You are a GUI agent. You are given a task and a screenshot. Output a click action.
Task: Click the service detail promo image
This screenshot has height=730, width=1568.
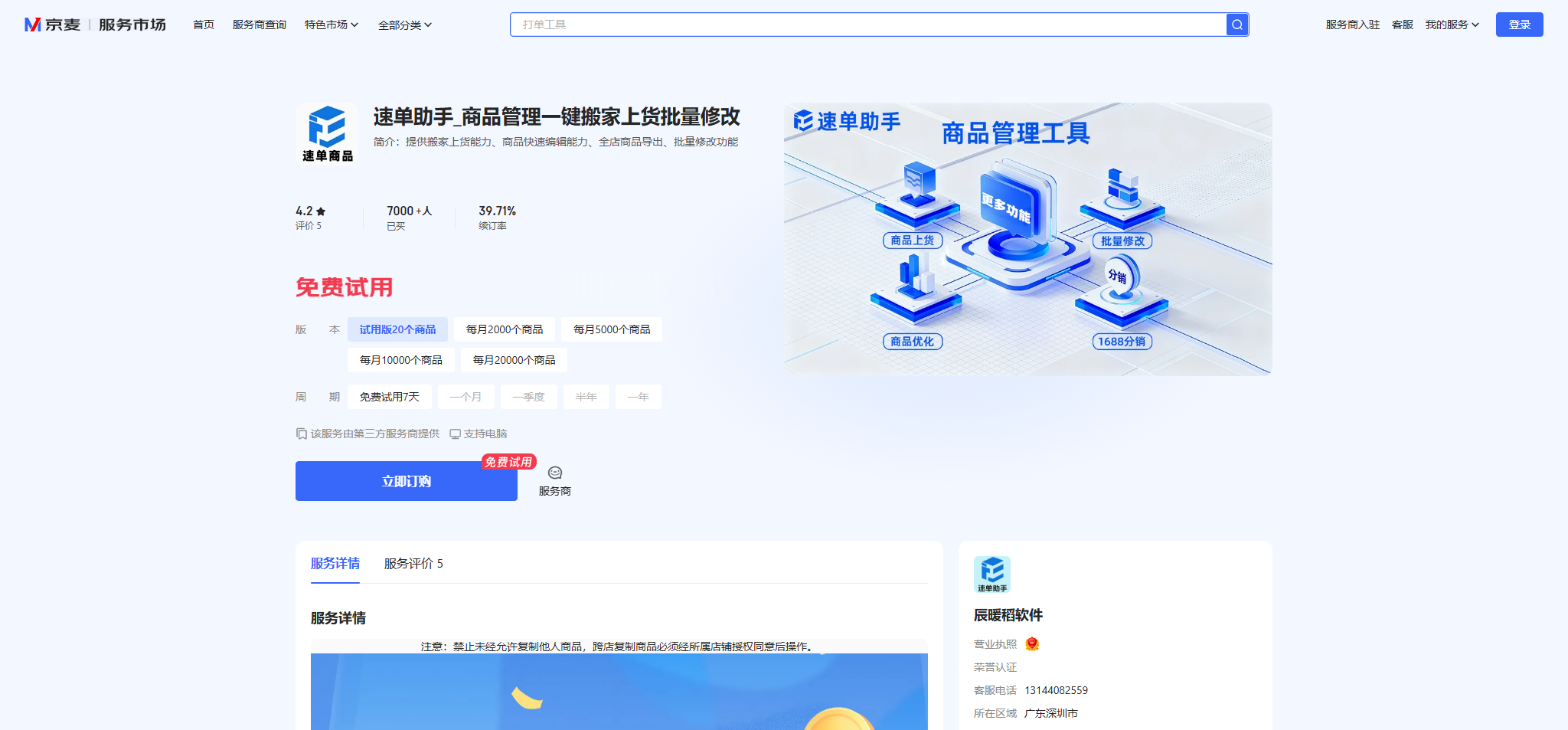pyautogui.click(x=619, y=692)
